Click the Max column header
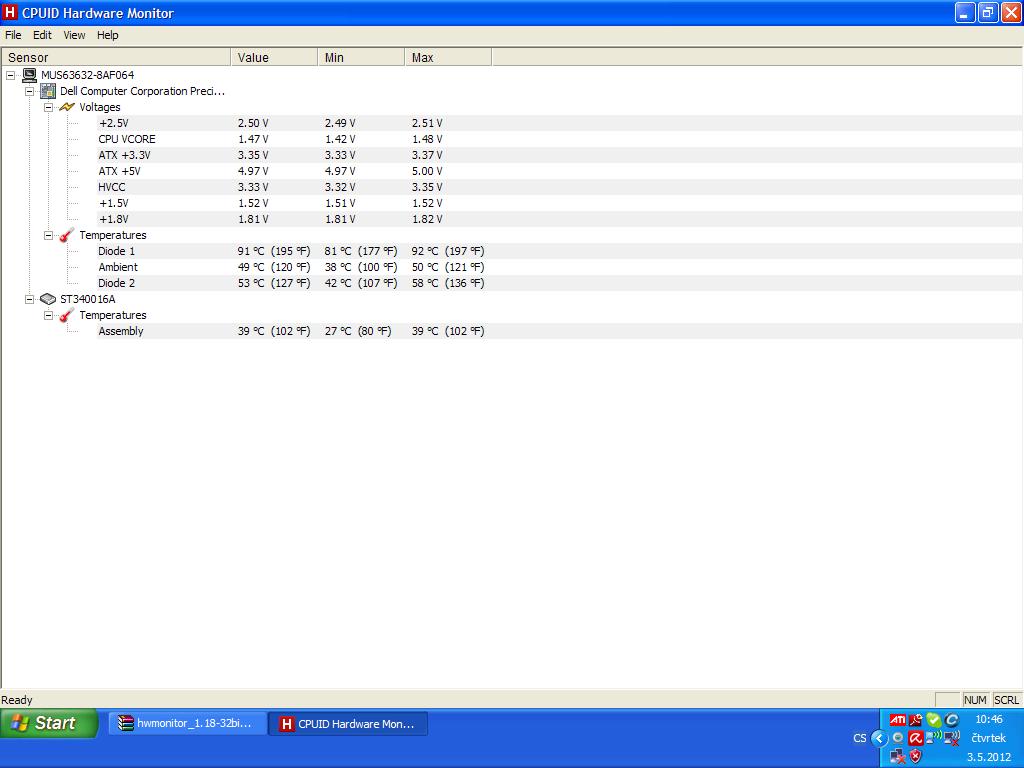This screenshot has height=768, width=1024. coord(448,57)
